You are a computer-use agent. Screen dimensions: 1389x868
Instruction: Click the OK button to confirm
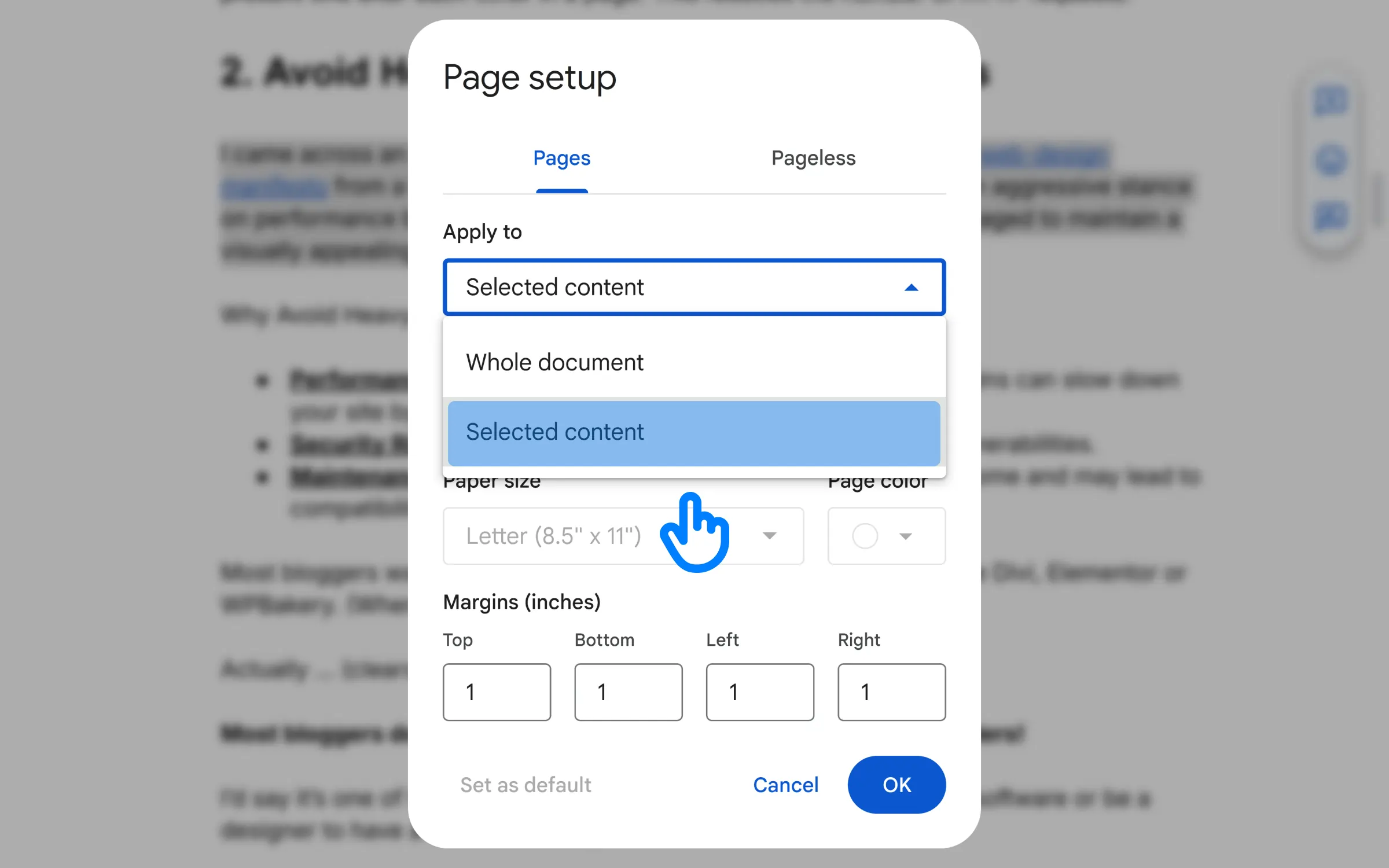point(896,785)
